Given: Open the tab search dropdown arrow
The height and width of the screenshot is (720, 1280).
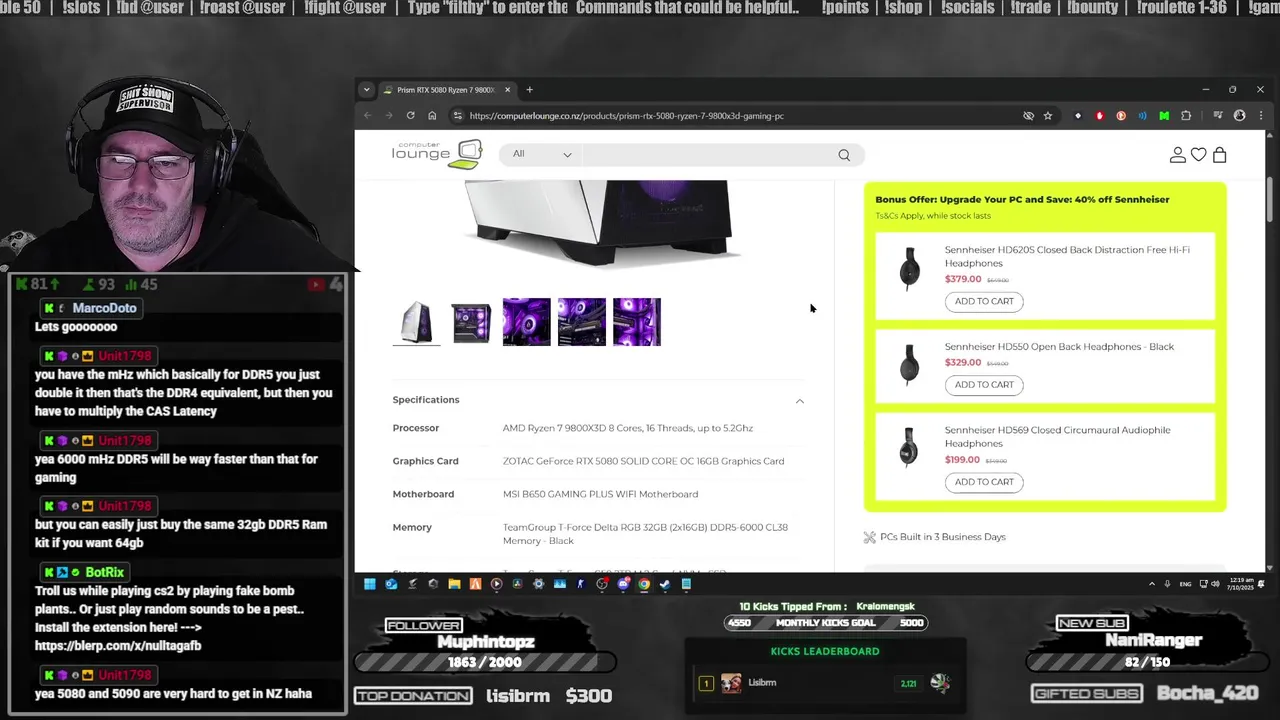Looking at the screenshot, I should tap(366, 90).
